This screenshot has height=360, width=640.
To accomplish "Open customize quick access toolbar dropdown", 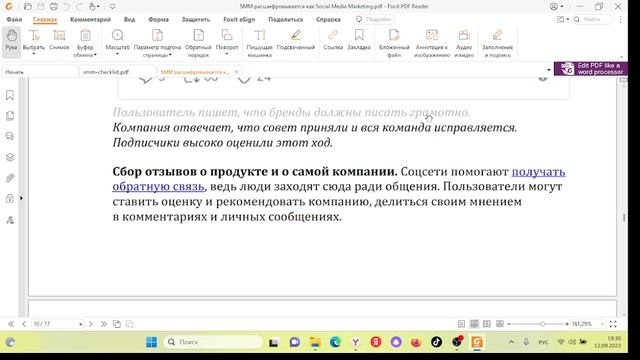I will pos(113,7).
